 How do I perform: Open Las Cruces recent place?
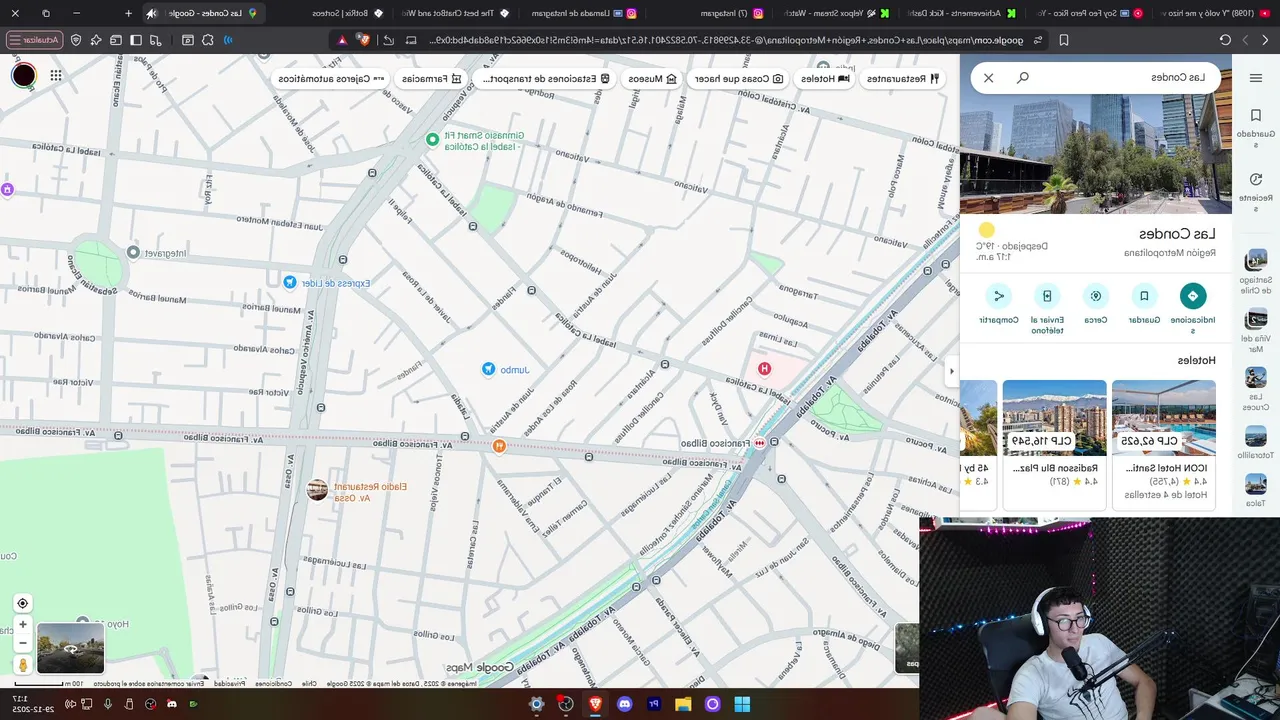(1256, 389)
